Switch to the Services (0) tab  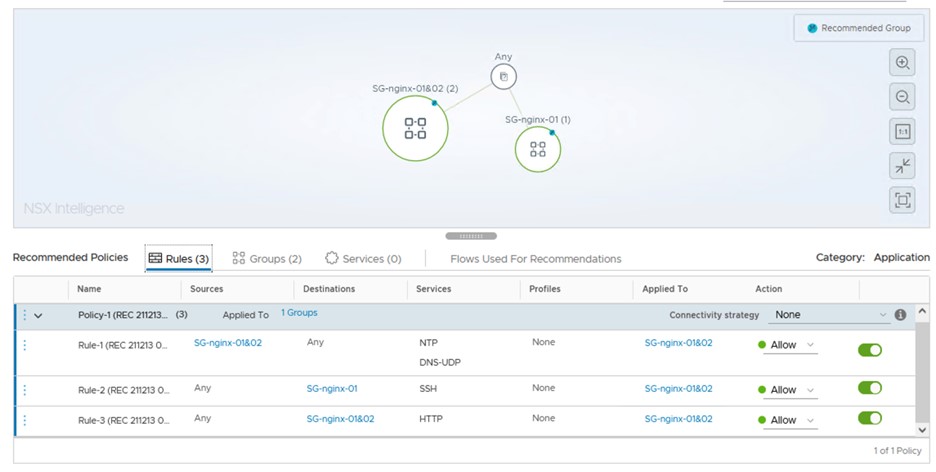point(363,259)
